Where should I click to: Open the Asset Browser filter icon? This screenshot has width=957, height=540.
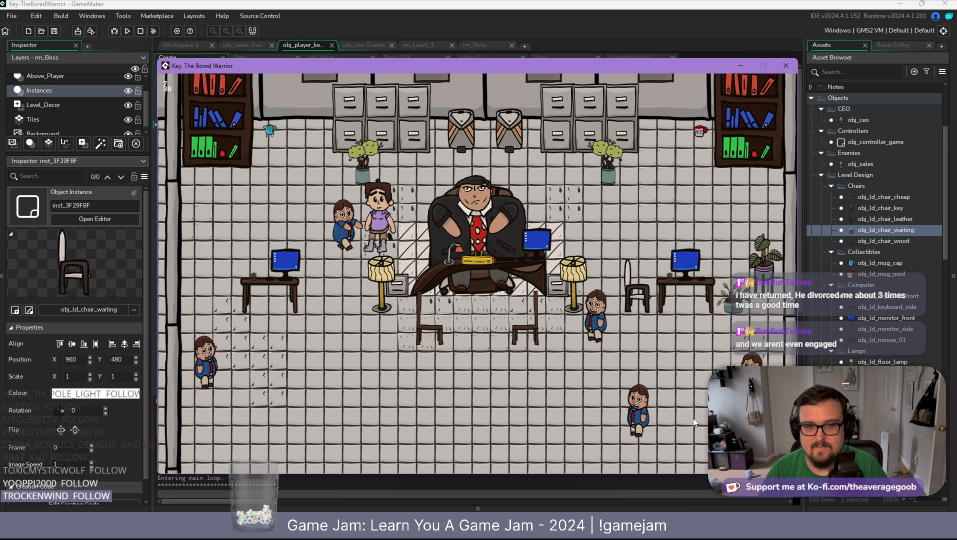[x=926, y=72]
